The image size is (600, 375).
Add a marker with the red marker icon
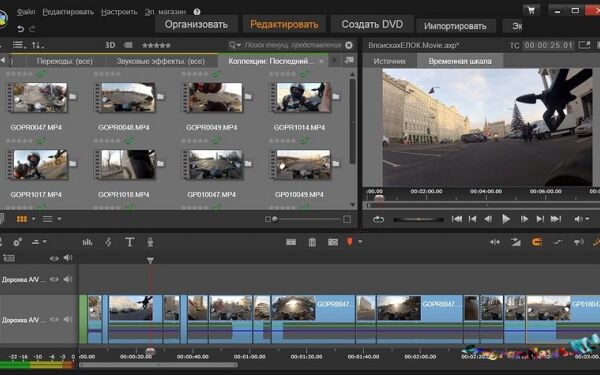point(349,241)
